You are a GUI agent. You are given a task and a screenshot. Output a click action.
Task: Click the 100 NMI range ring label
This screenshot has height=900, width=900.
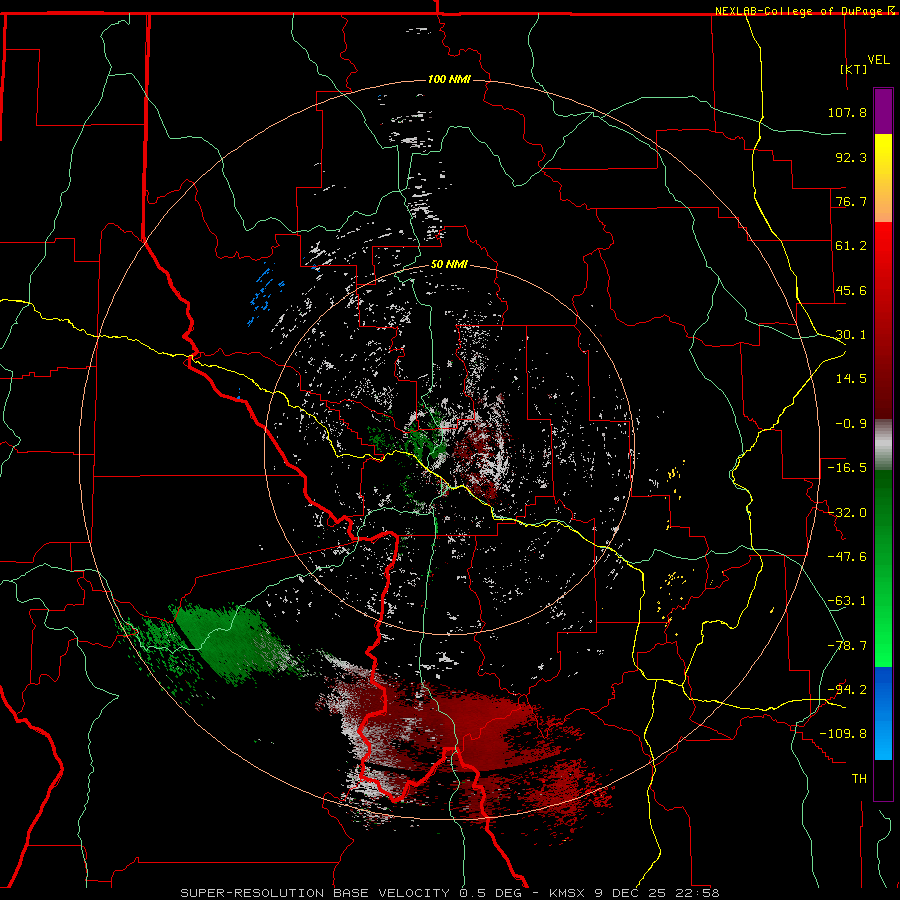[449, 79]
